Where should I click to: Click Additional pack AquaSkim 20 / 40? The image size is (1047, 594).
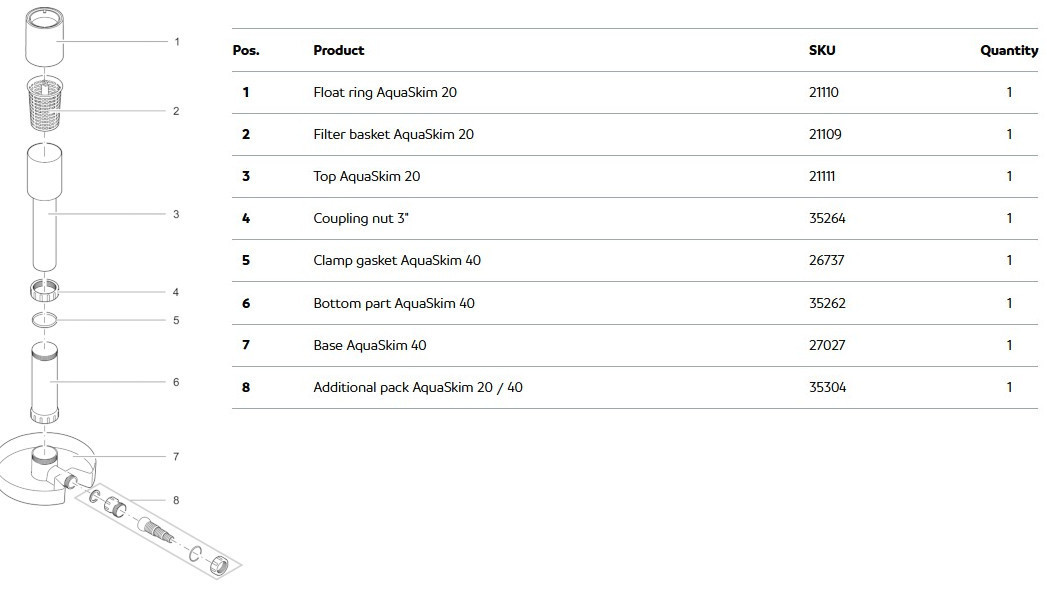pos(417,387)
